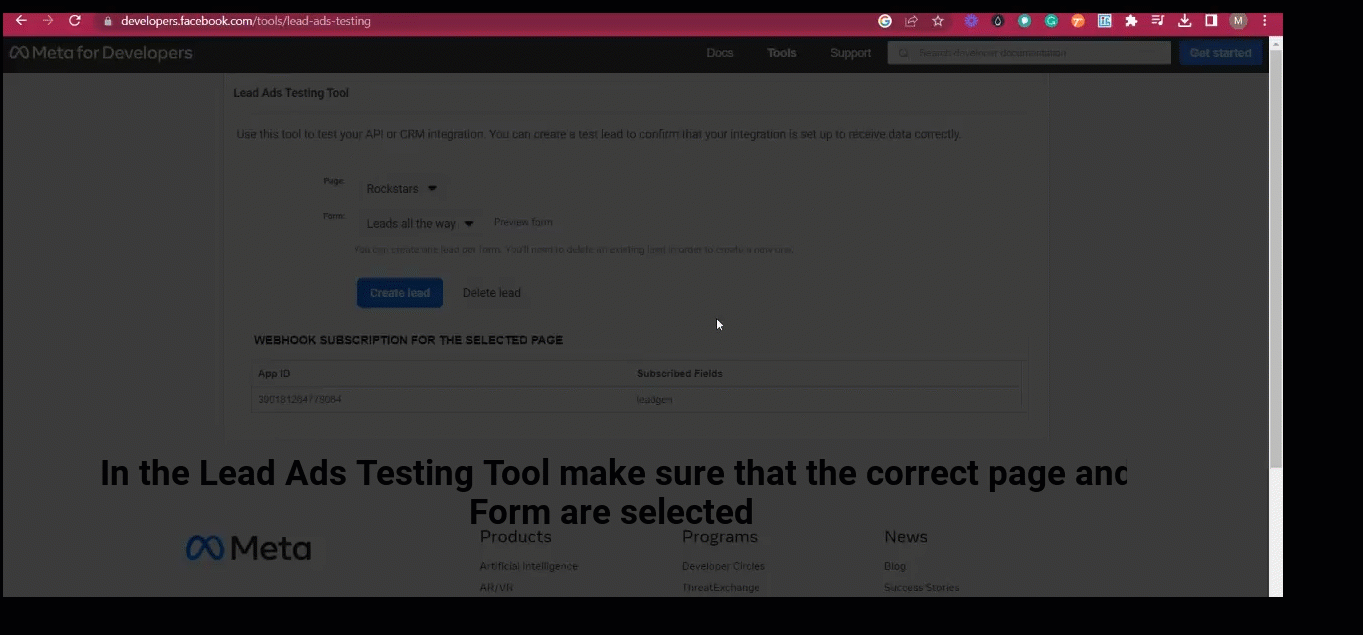
Task: Open the Form dropdown showing Leads all the way
Action: pyautogui.click(x=420, y=224)
